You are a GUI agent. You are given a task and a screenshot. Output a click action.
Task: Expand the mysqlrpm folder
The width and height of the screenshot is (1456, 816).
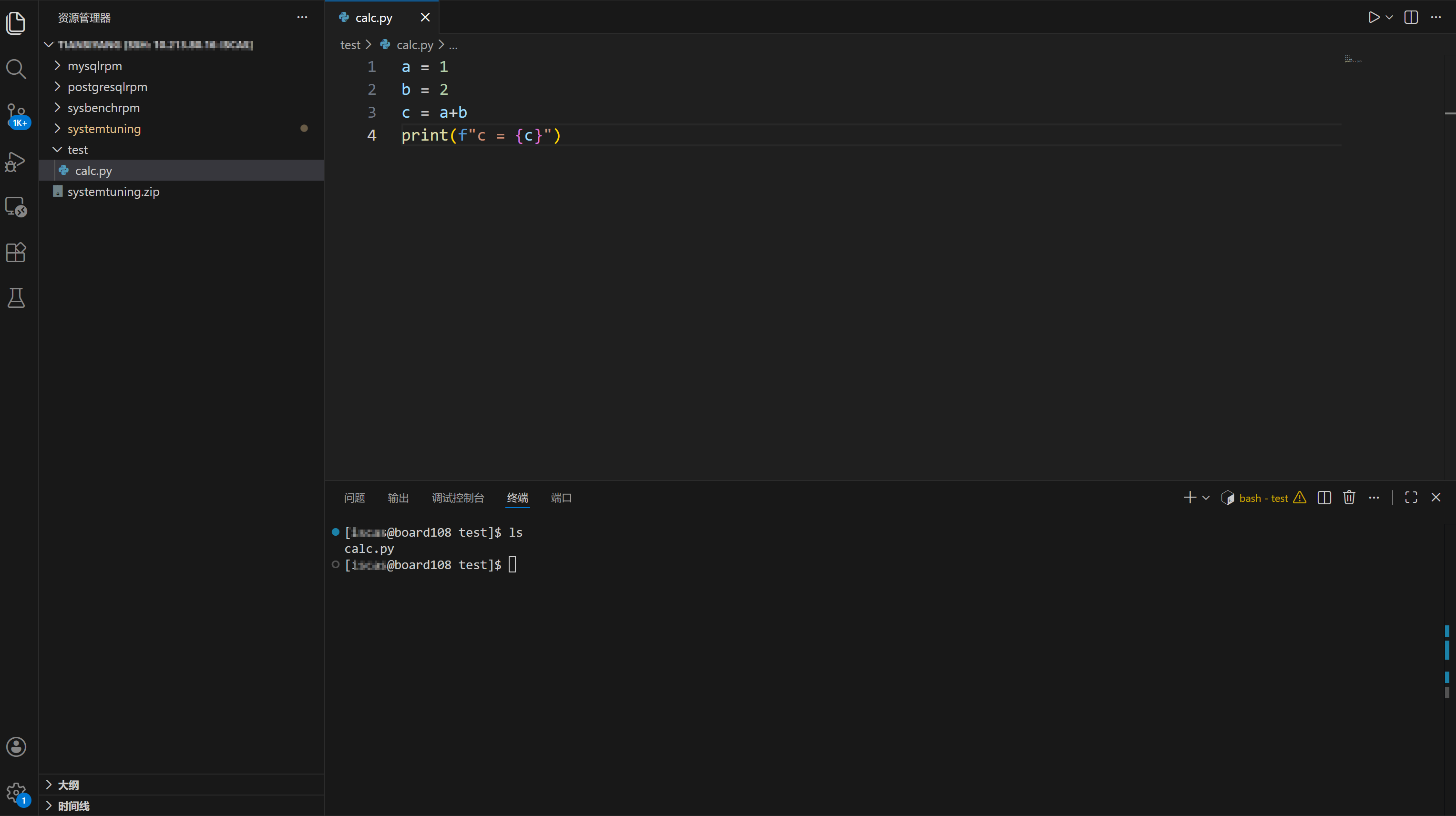click(94, 66)
